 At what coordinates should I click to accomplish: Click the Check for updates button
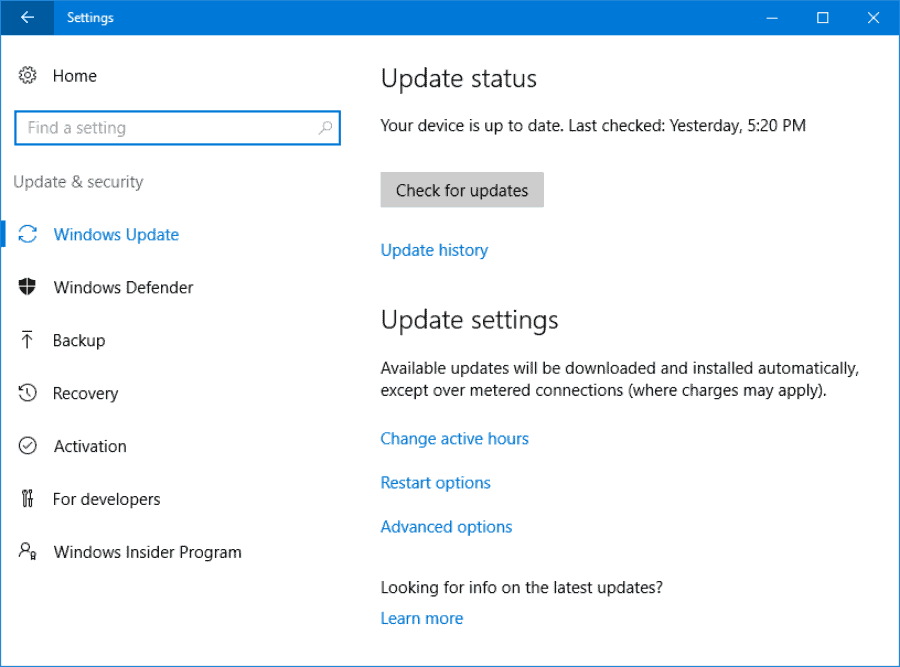pos(462,190)
